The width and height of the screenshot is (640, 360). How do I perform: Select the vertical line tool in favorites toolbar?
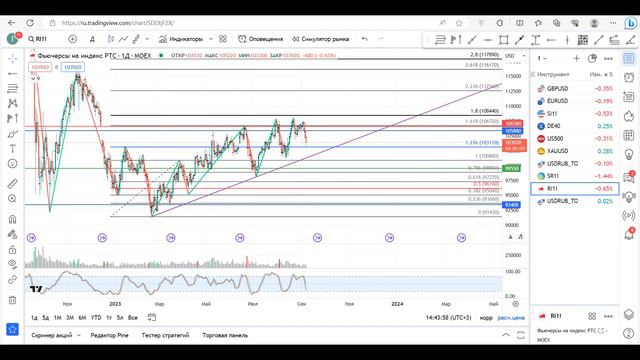pyautogui.click(x=567, y=40)
